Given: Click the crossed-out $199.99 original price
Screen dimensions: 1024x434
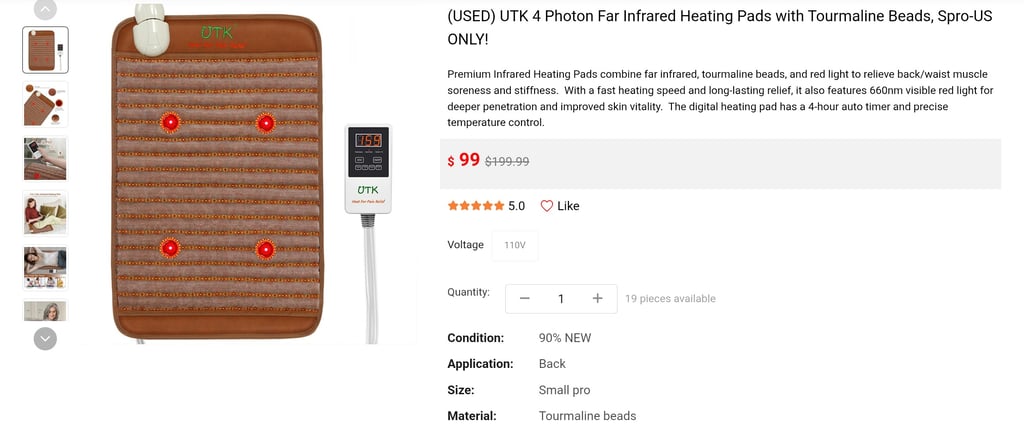Looking at the screenshot, I should click(x=507, y=162).
